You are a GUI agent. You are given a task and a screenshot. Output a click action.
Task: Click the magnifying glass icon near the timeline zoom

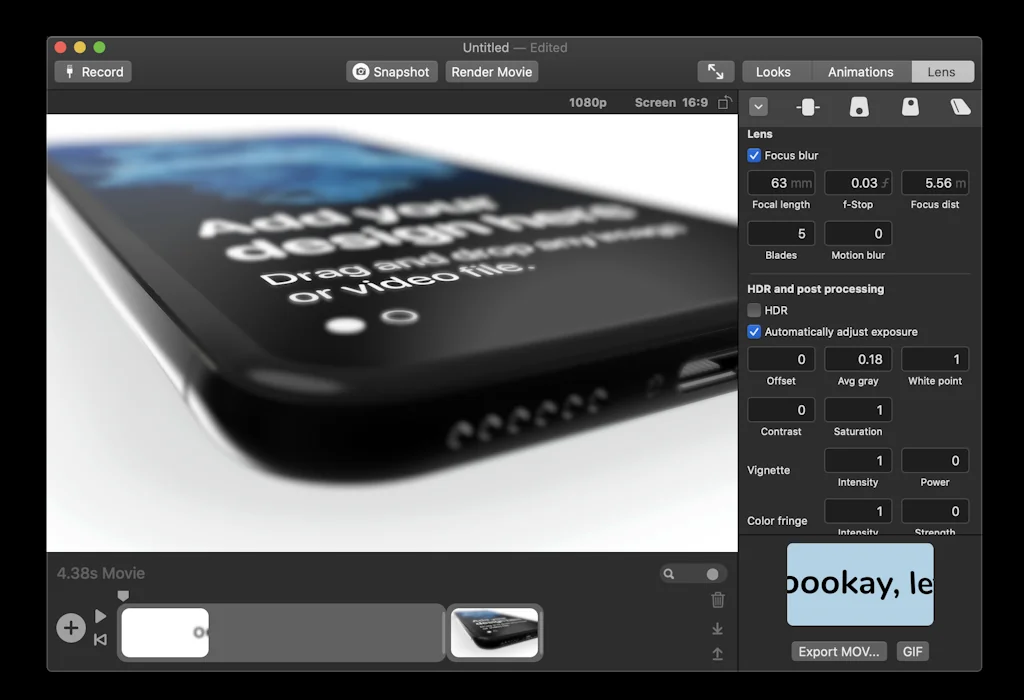tap(671, 573)
